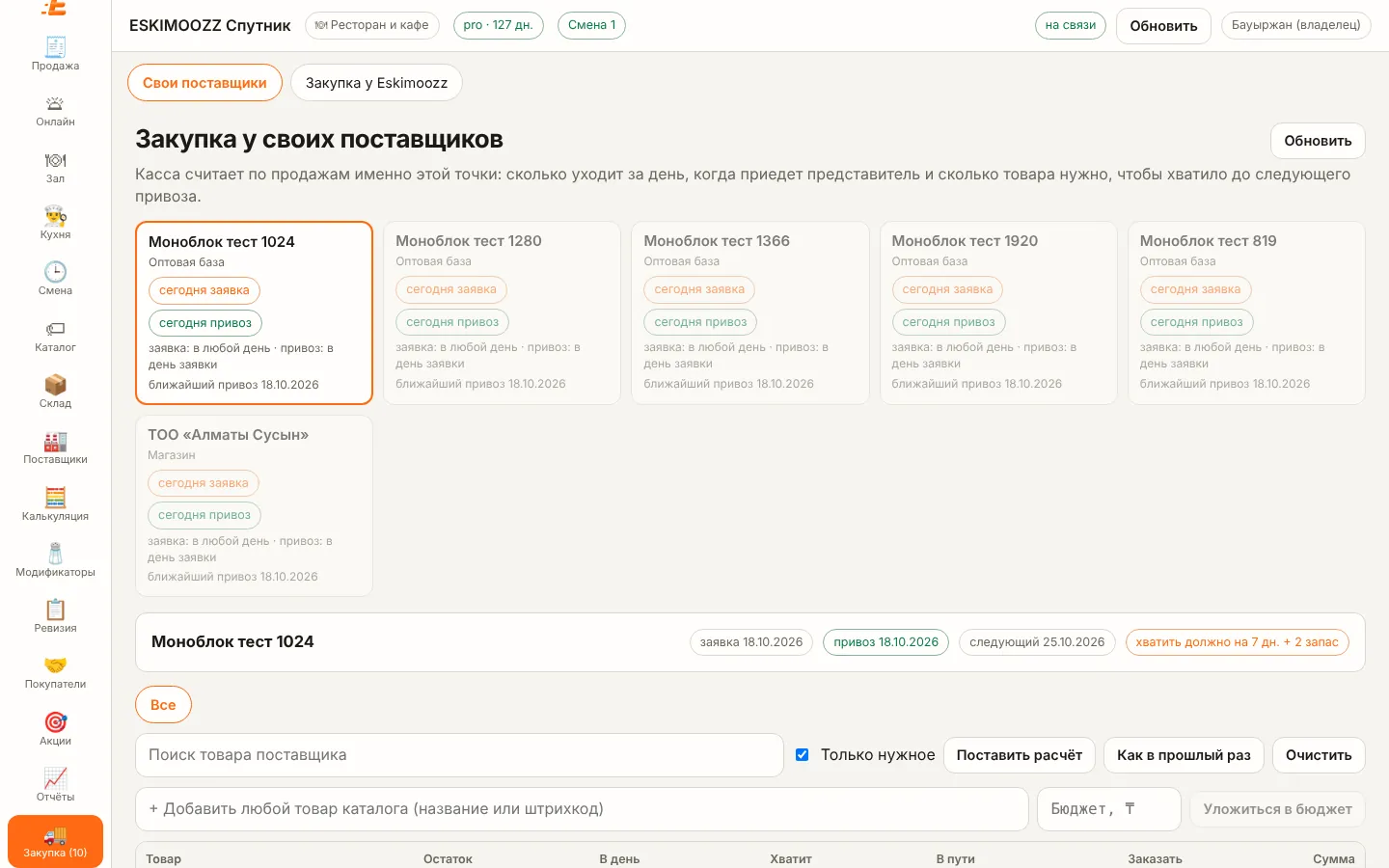The width and height of the screenshot is (1389, 868).
Task: Open the Поставщики factory icon
Action: coord(55,441)
